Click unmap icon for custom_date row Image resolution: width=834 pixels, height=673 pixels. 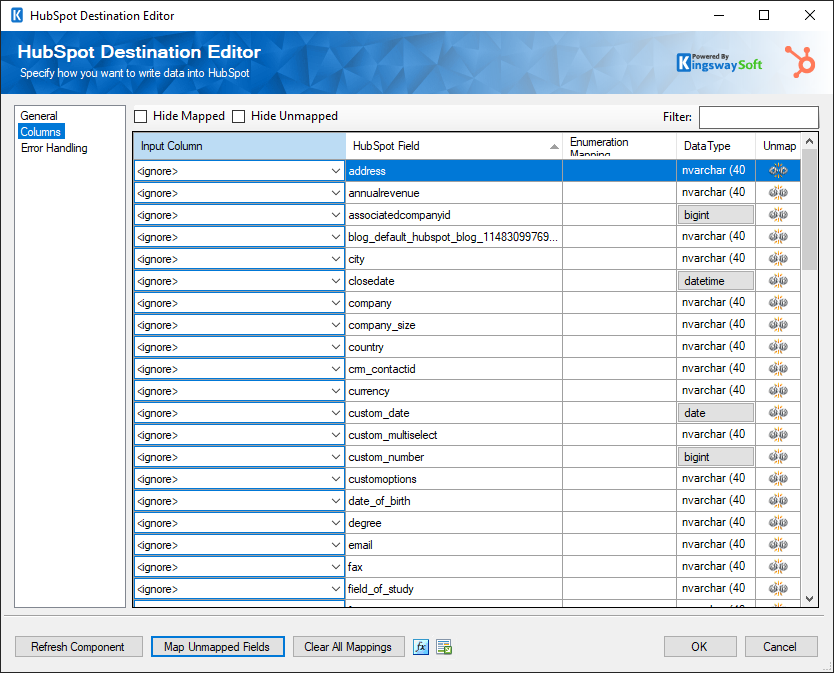778,413
